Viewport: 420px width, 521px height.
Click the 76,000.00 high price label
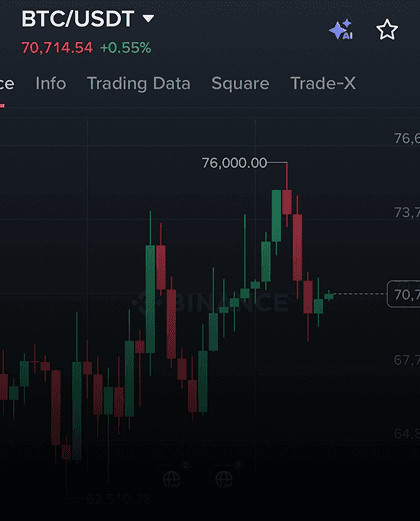pyautogui.click(x=234, y=163)
